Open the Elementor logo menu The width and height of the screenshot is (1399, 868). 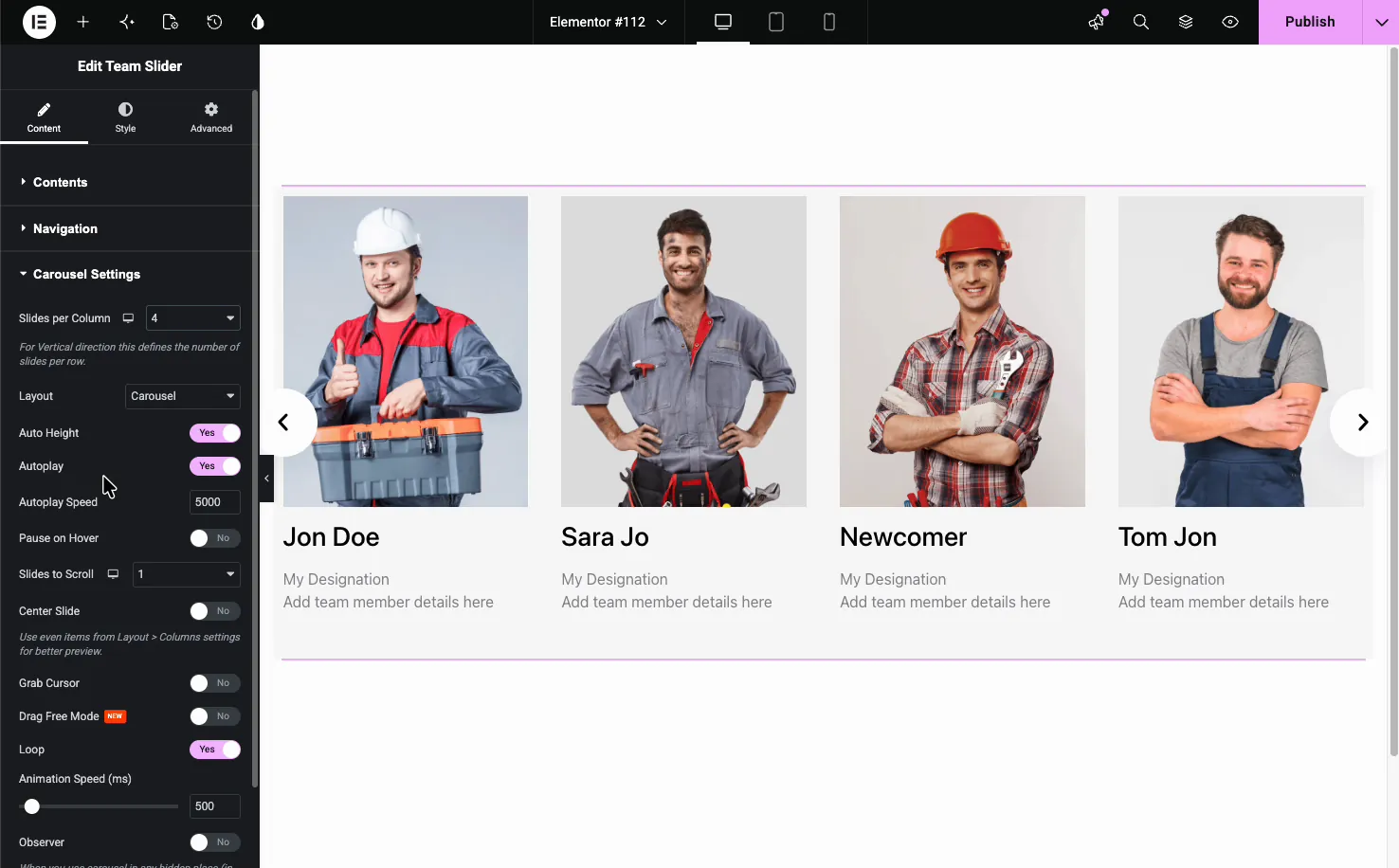click(39, 22)
